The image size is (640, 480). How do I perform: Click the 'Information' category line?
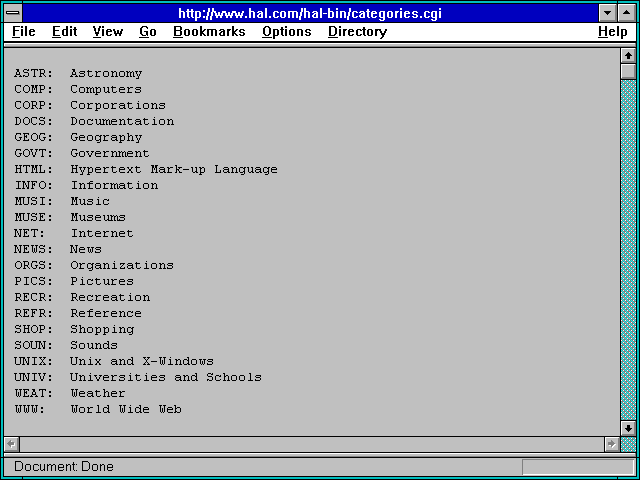pos(86,185)
